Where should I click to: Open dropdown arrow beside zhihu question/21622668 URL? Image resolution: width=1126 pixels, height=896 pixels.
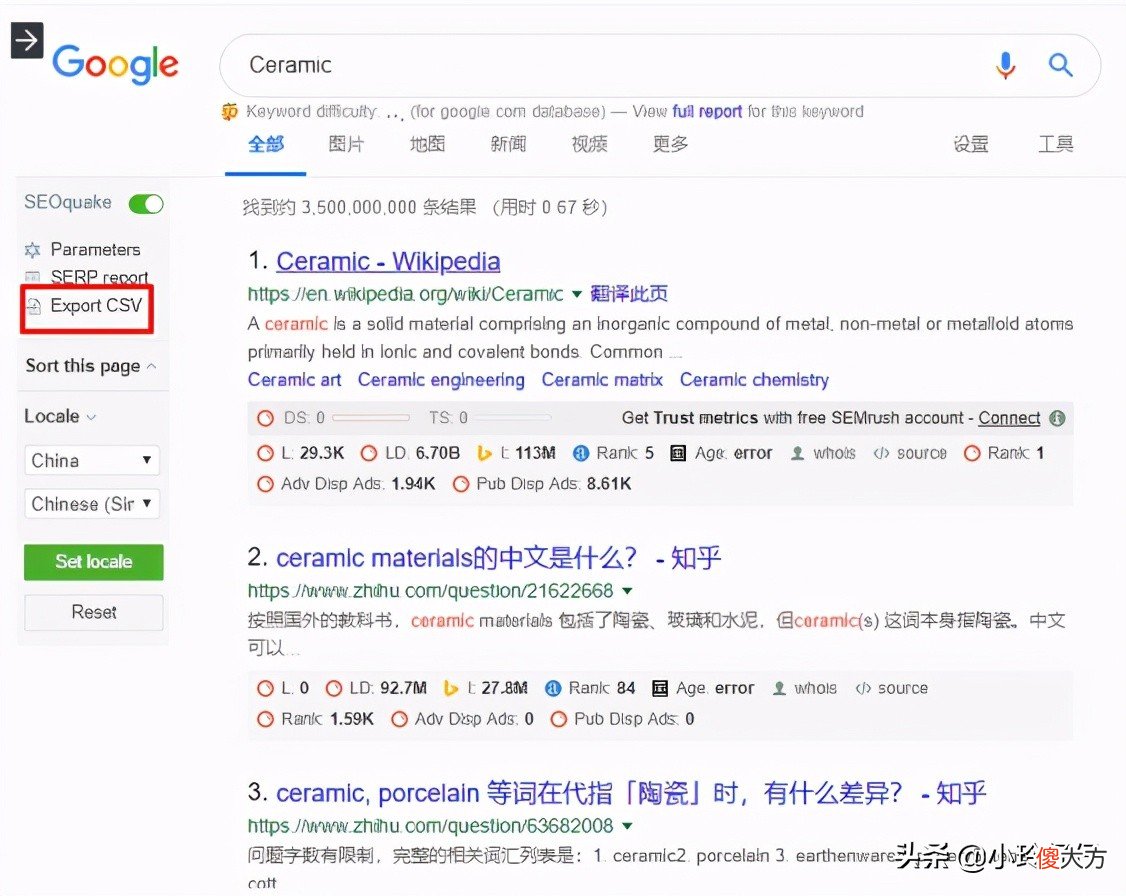pos(628,591)
